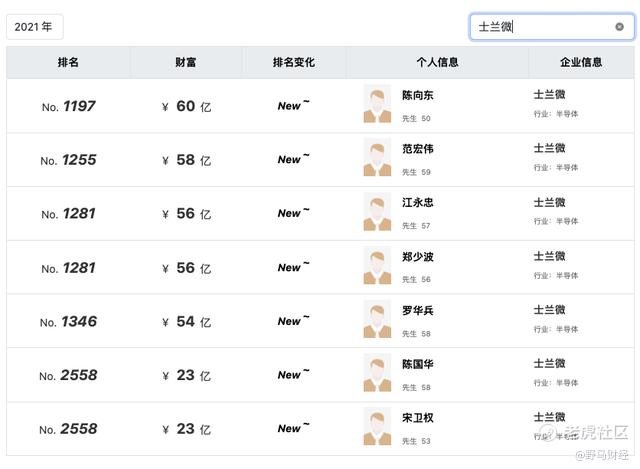Click 范宏伟's avatar picture
This screenshot has height=469, width=640.
[377, 159]
